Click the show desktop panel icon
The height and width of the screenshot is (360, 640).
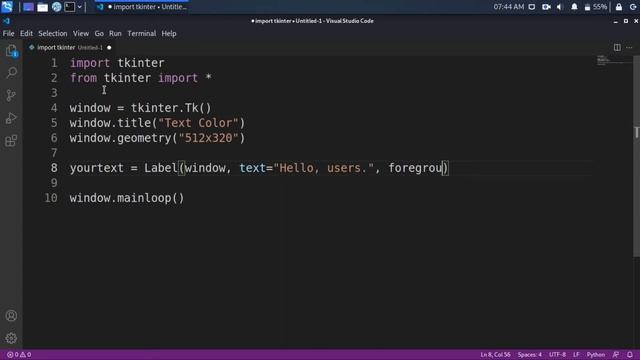pyautogui.click(x=28, y=7)
